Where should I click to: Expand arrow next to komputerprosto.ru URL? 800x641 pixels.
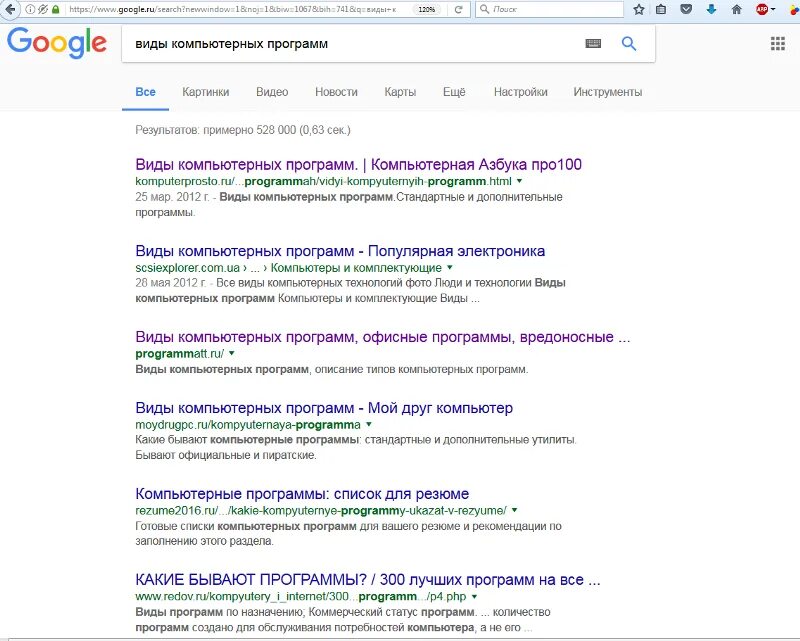pyautogui.click(x=519, y=181)
